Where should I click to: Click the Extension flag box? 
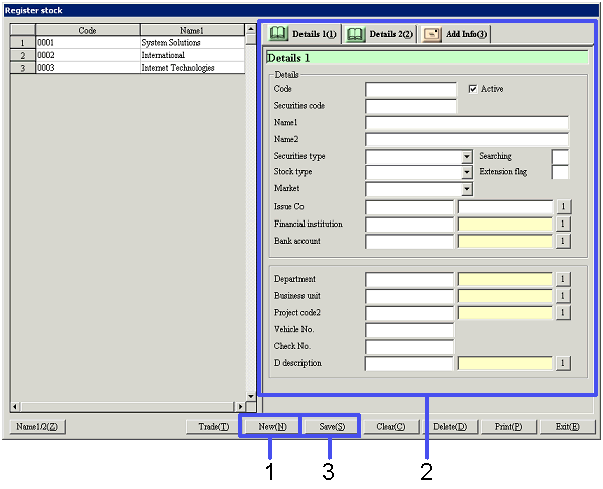[x=560, y=172]
